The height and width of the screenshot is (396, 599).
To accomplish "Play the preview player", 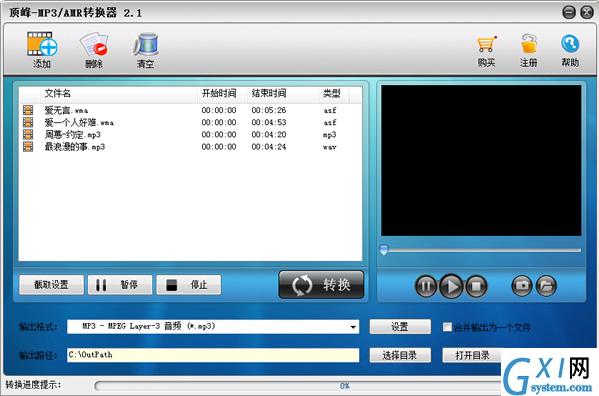I will 451,286.
